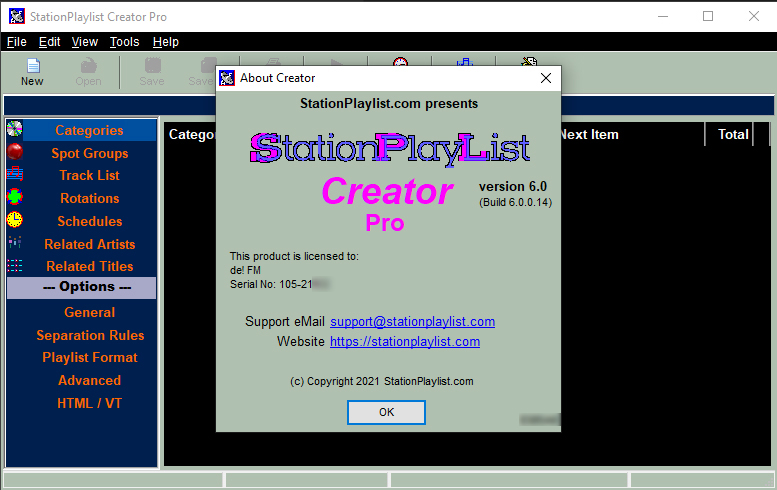Click the 'version 6.0' text

tap(513, 187)
